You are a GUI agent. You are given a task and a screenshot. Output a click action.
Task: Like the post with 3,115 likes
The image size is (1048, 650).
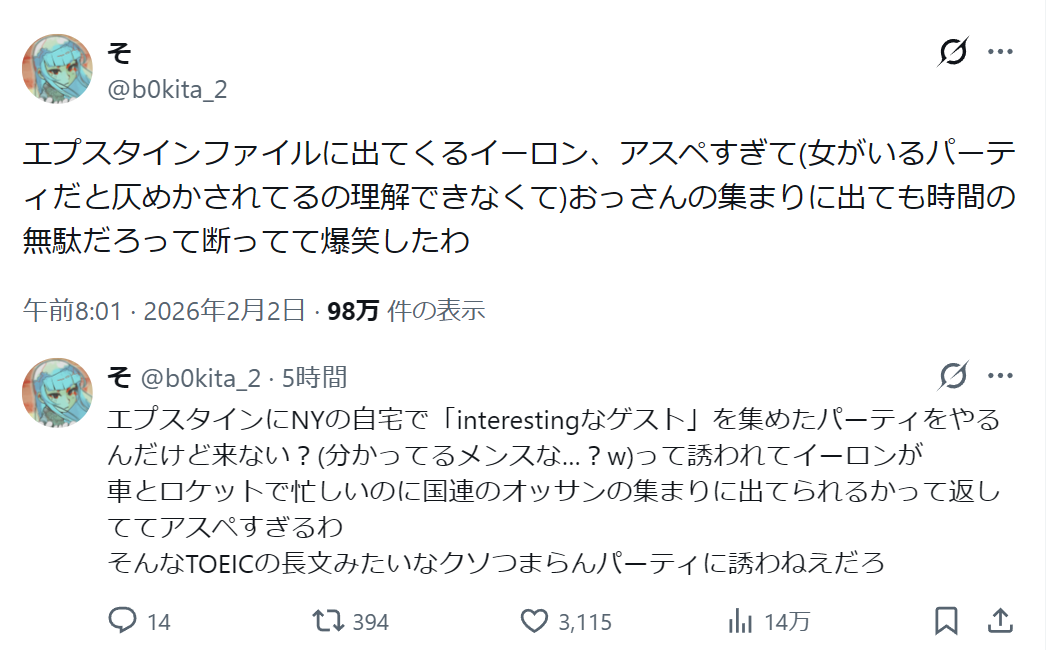click(x=536, y=621)
